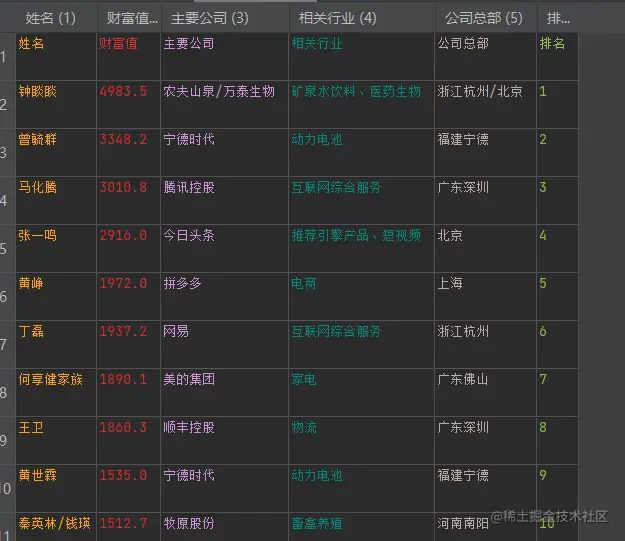Select the cell 2916.0
The width and height of the screenshot is (625, 541).
click(128, 248)
